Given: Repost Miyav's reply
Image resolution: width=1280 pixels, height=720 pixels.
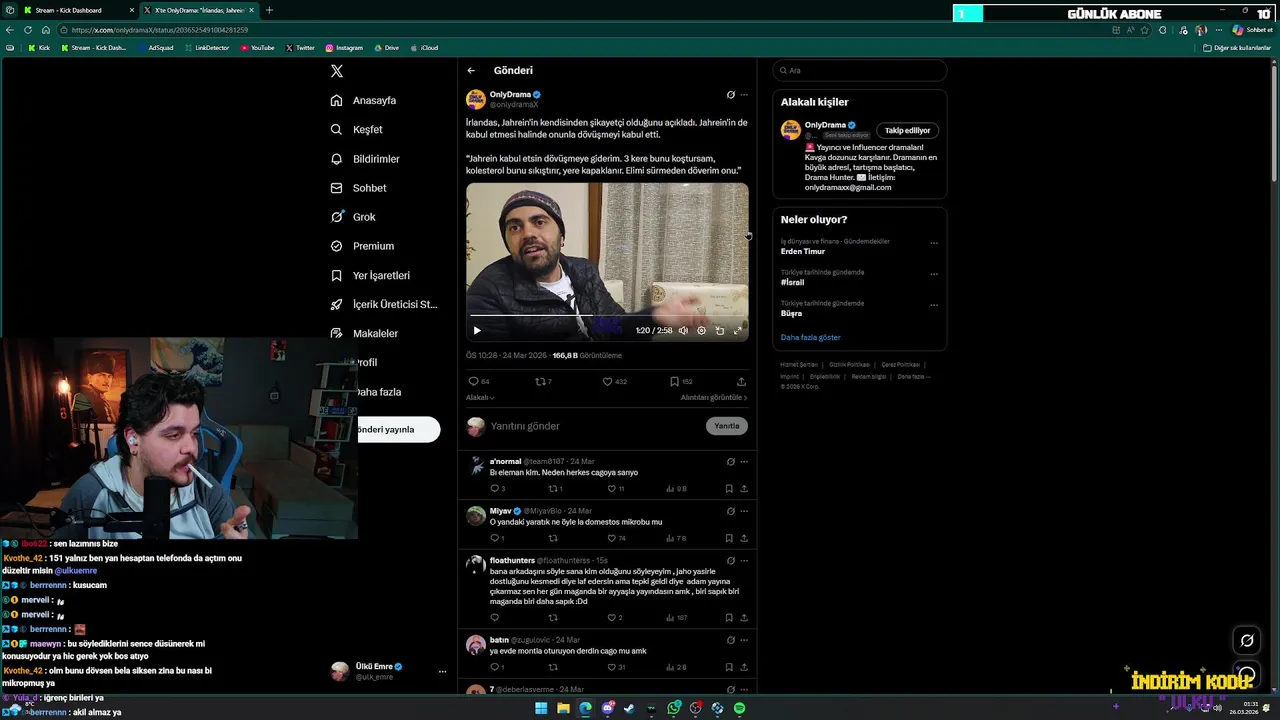Looking at the screenshot, I should tap(553, 538).
